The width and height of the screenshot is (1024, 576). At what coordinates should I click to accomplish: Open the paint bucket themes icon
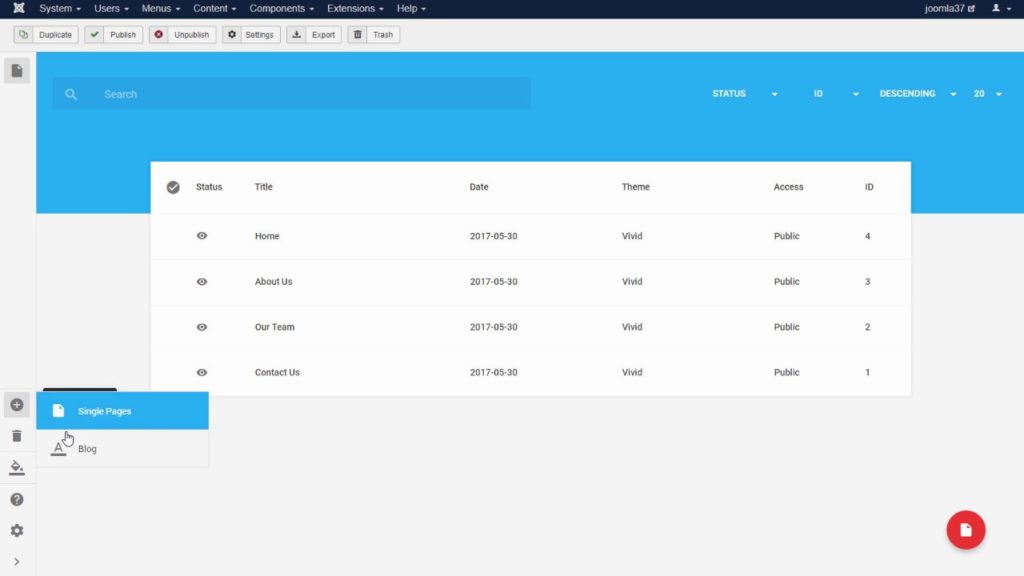(17, 468)
